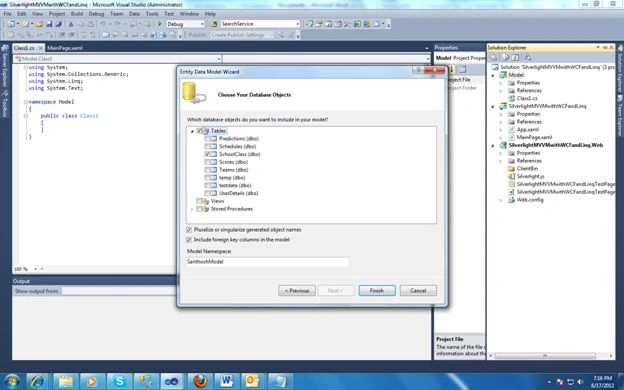Expand the Stored Procedures node
The height and width of the screenshot is (390, 624).
tap(192, 209)
